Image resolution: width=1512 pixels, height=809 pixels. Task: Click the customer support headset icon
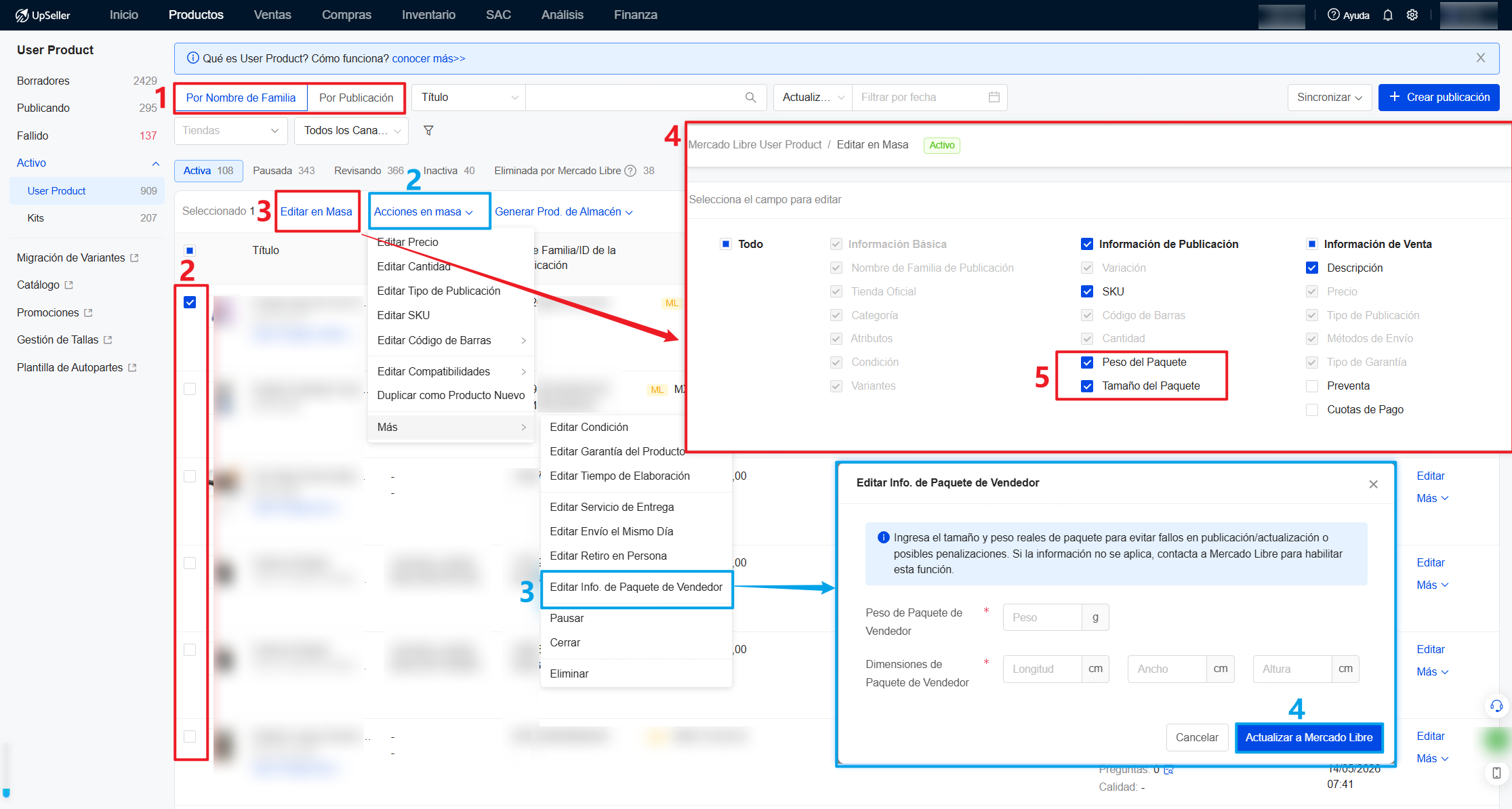tap(1496, 706)
